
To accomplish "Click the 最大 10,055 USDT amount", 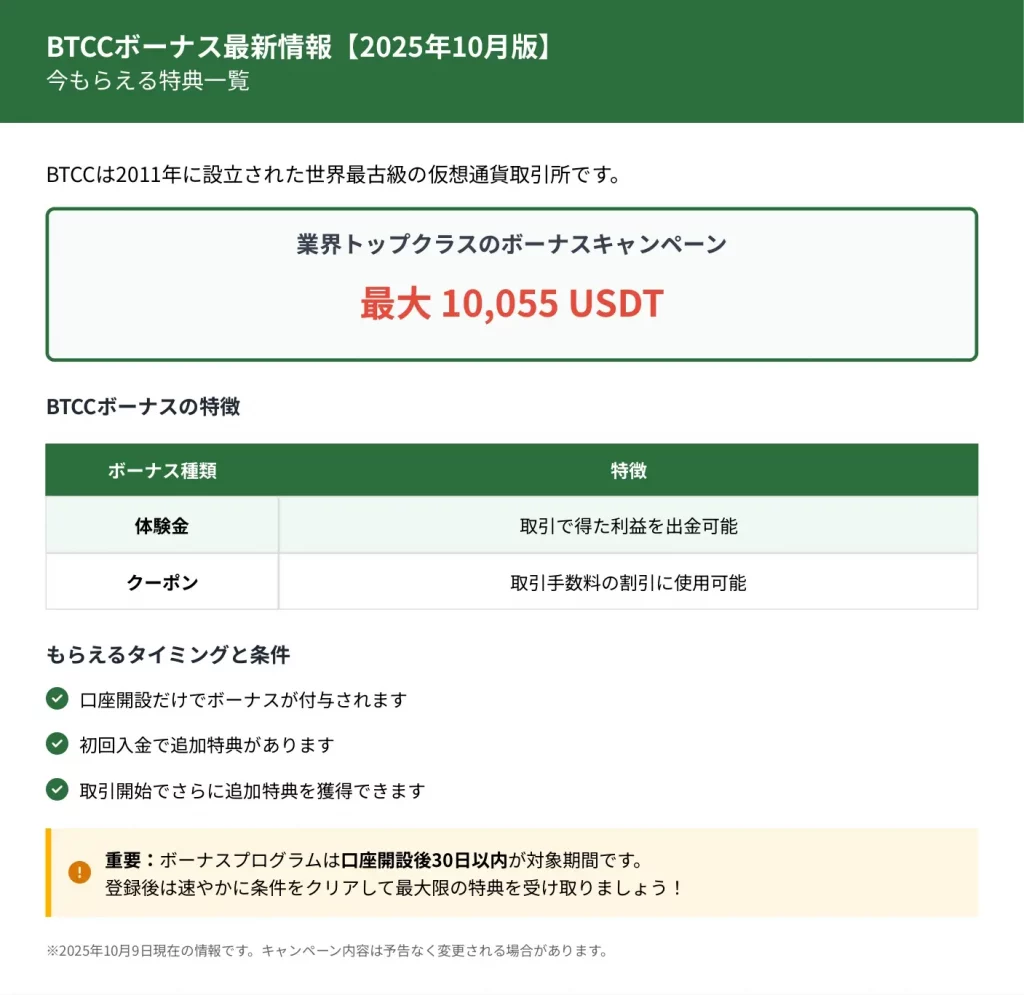I will pyautogui.click(x=511, y=304).
